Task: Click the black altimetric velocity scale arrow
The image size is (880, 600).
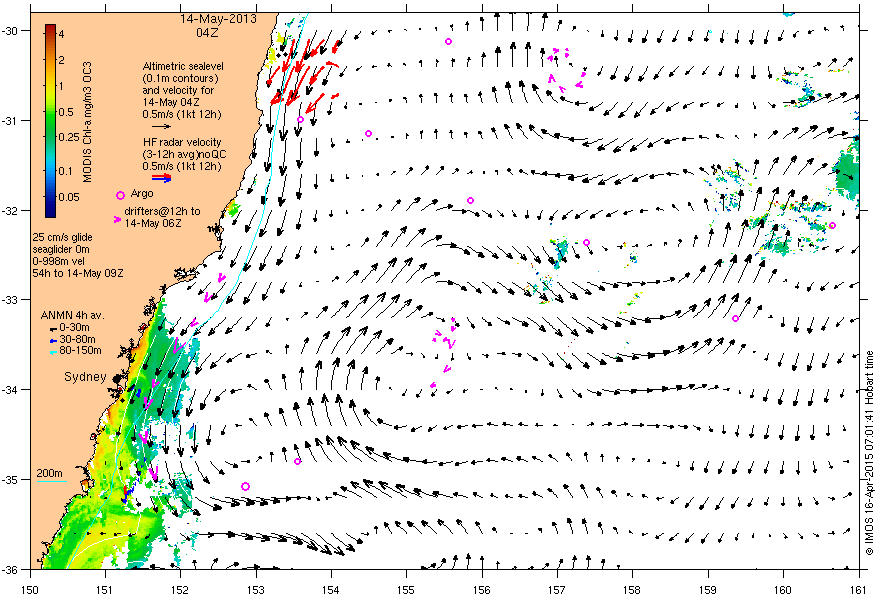Action: pyautogui.click(x=162, y=127)
